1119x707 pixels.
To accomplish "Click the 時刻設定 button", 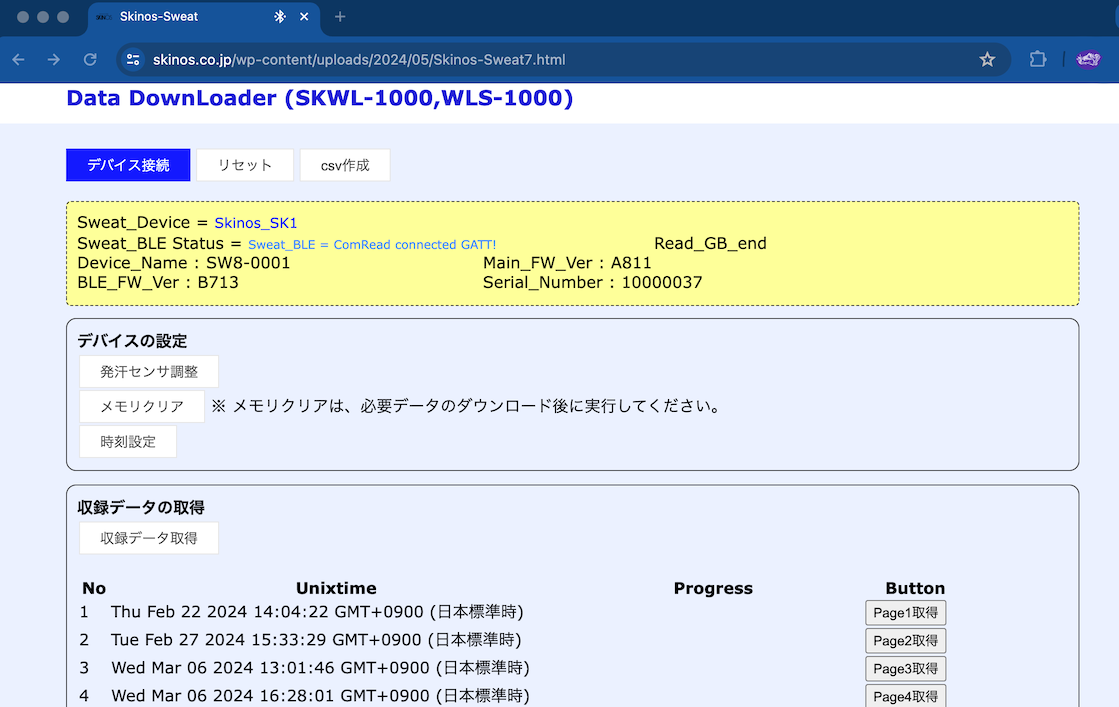I will (128, 442).
